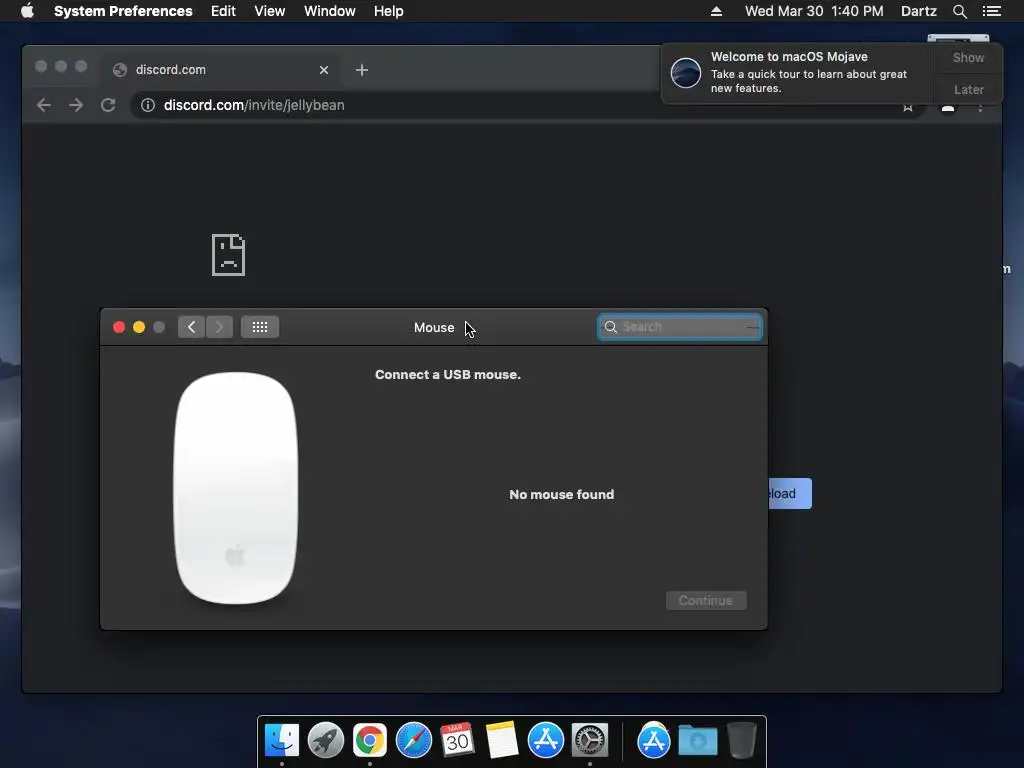Click the sad page error icon
Screen dimensions: 1024x768
[x=229, y=255]
